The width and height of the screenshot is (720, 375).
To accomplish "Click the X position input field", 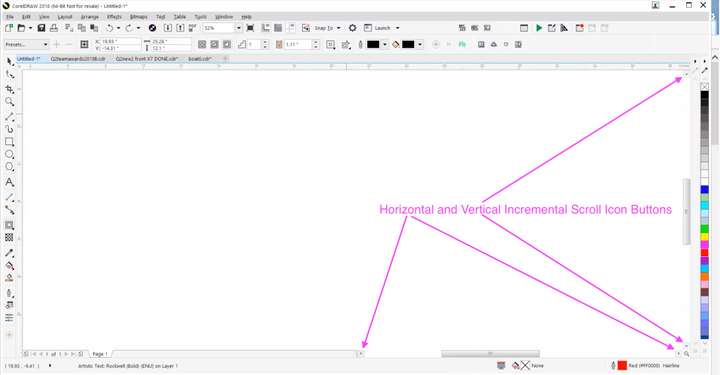I will pyautogui.click(x=120, y=41).
